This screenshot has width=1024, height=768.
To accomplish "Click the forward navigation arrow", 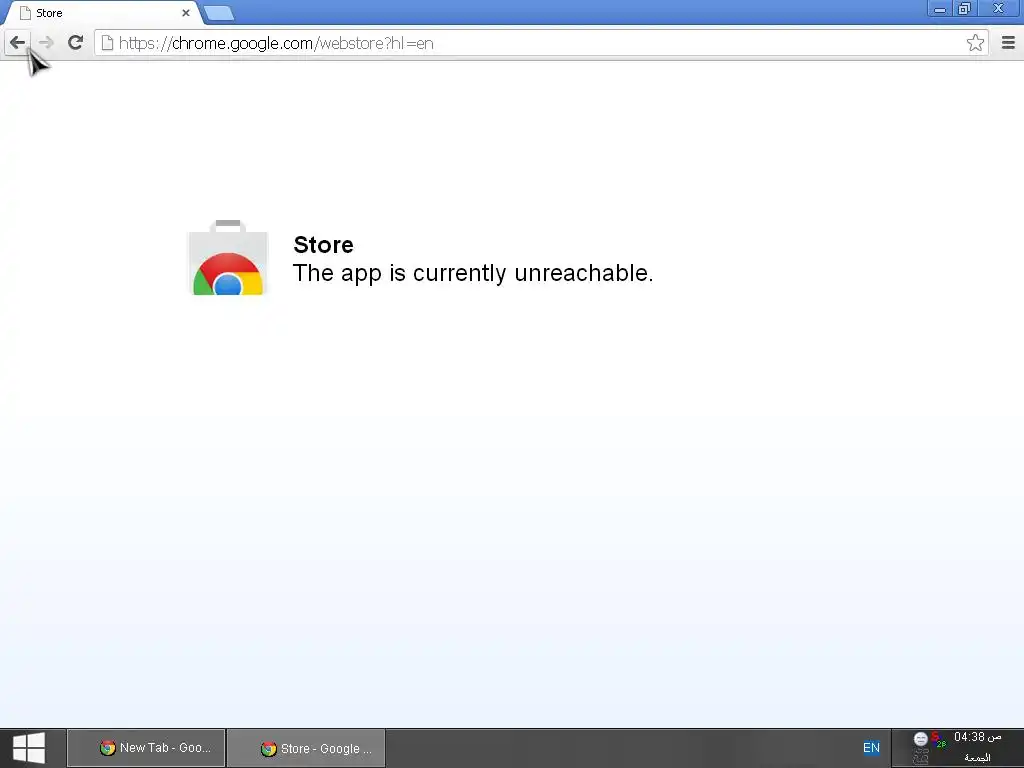I will coord(46,43).
